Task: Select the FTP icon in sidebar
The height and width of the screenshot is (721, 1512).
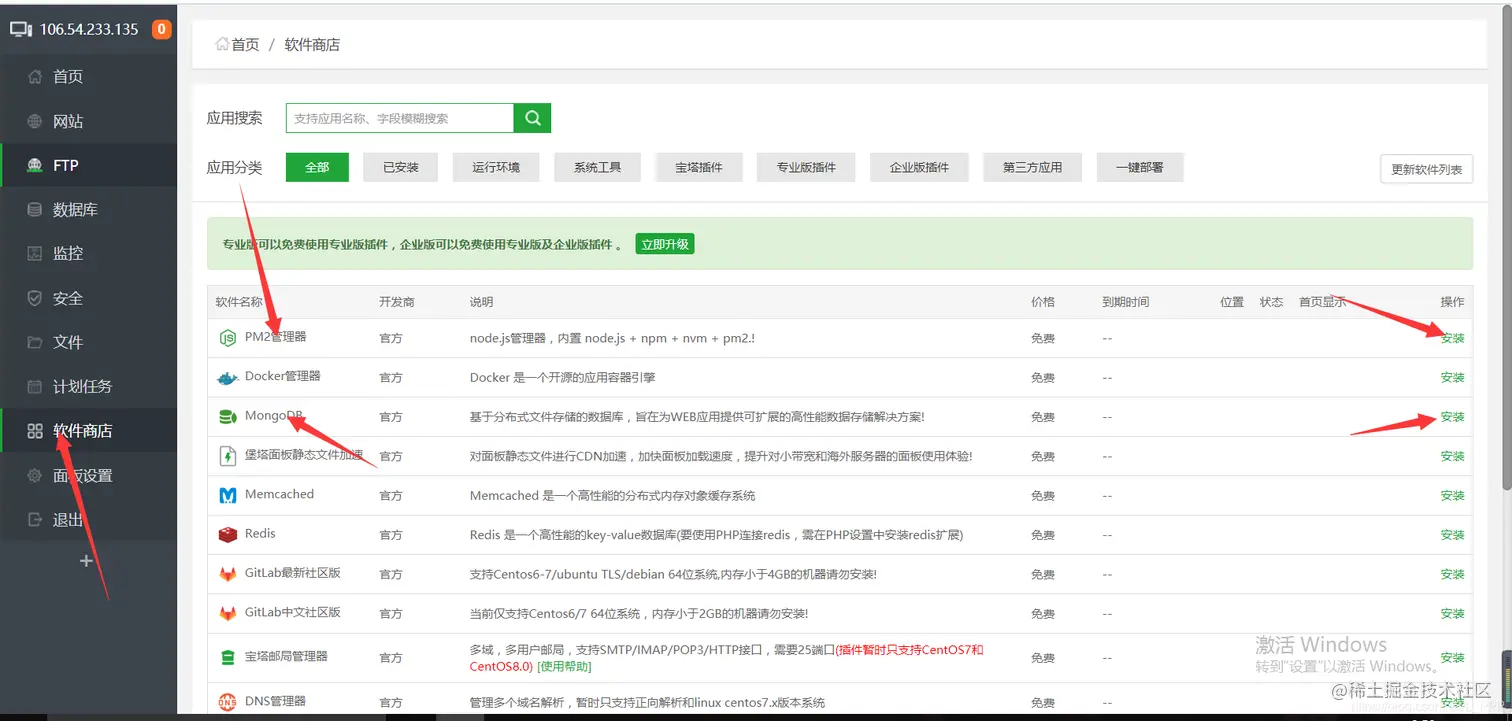Action: [x=35, y=165]
